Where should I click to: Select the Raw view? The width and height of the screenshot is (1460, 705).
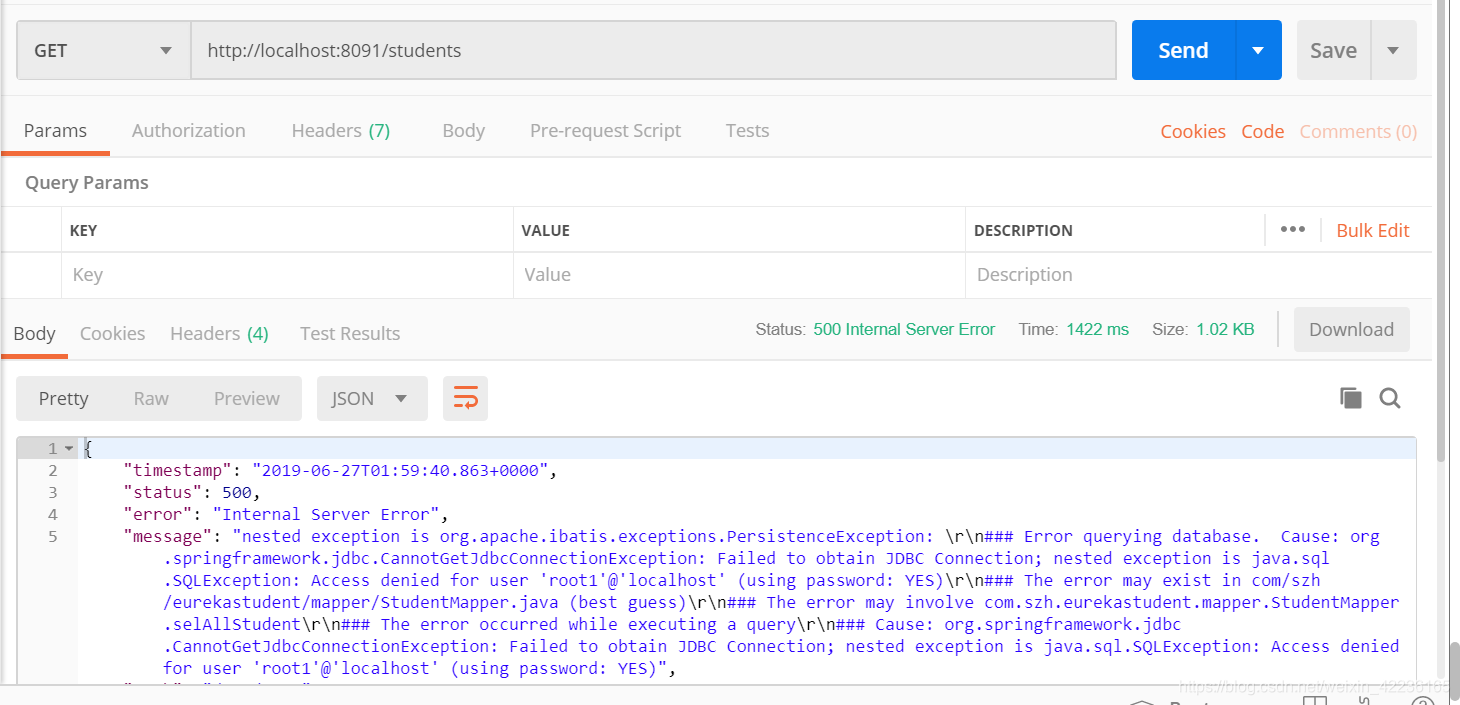coord(151,398)
